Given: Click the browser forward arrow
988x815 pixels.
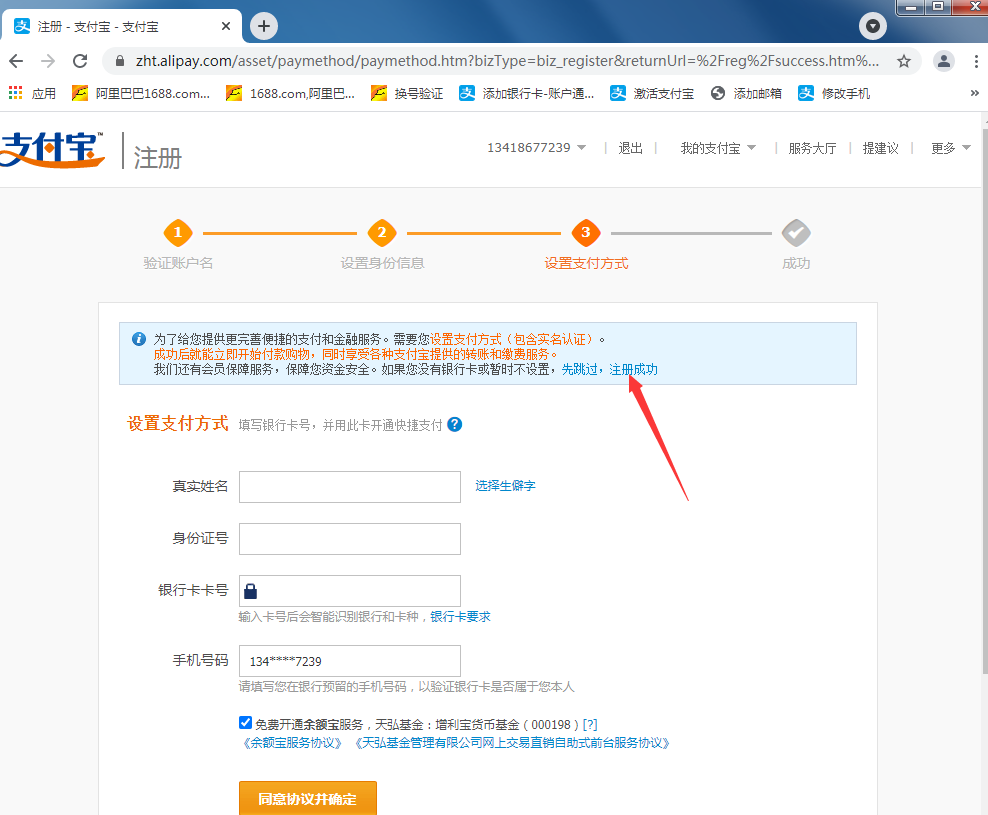Looking at the screenshot, I should coord(48,61).
